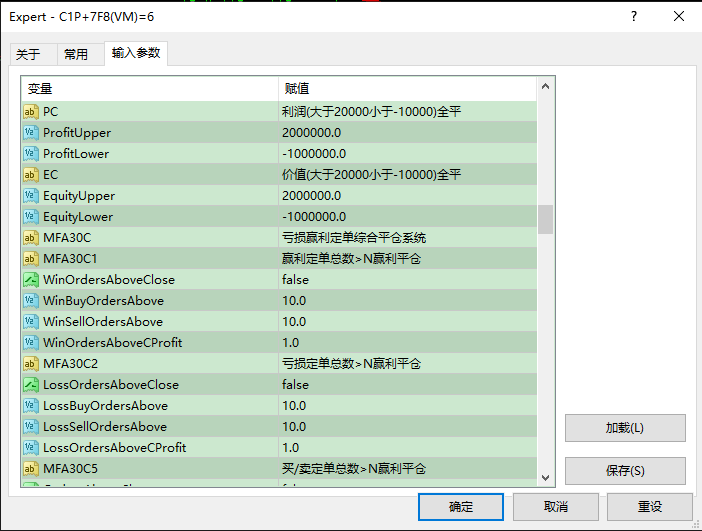Click the 确定 button
Image resolution: width=702 pixels, height=531 pixels.
[x=461, y=507]
